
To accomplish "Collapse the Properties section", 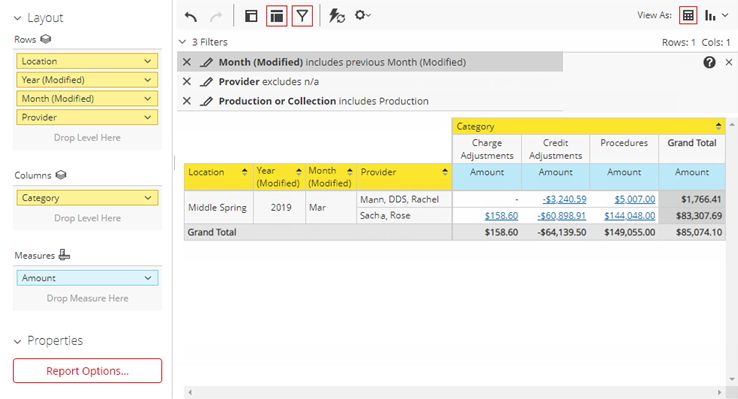I will (17, 341).
